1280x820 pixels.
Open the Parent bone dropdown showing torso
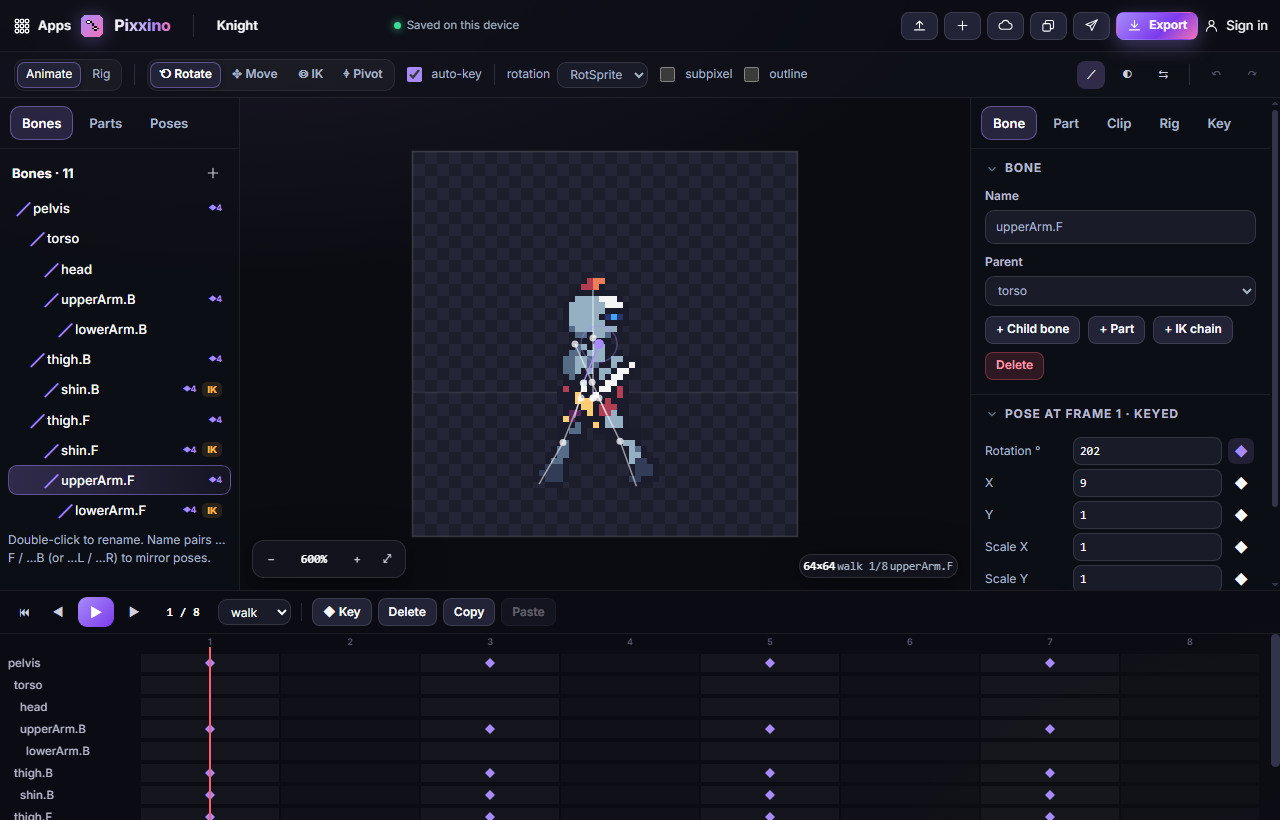[x=1120, y=291]
